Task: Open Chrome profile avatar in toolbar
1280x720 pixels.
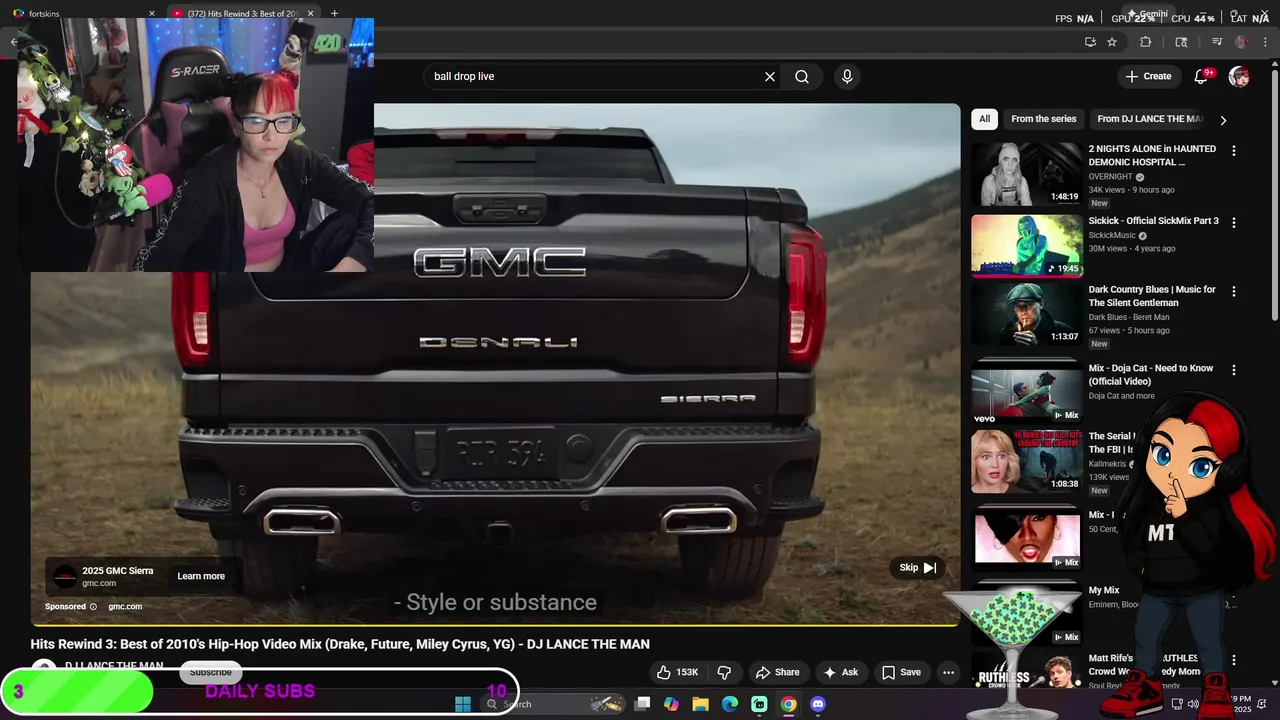Action: tap(1241, 42)
